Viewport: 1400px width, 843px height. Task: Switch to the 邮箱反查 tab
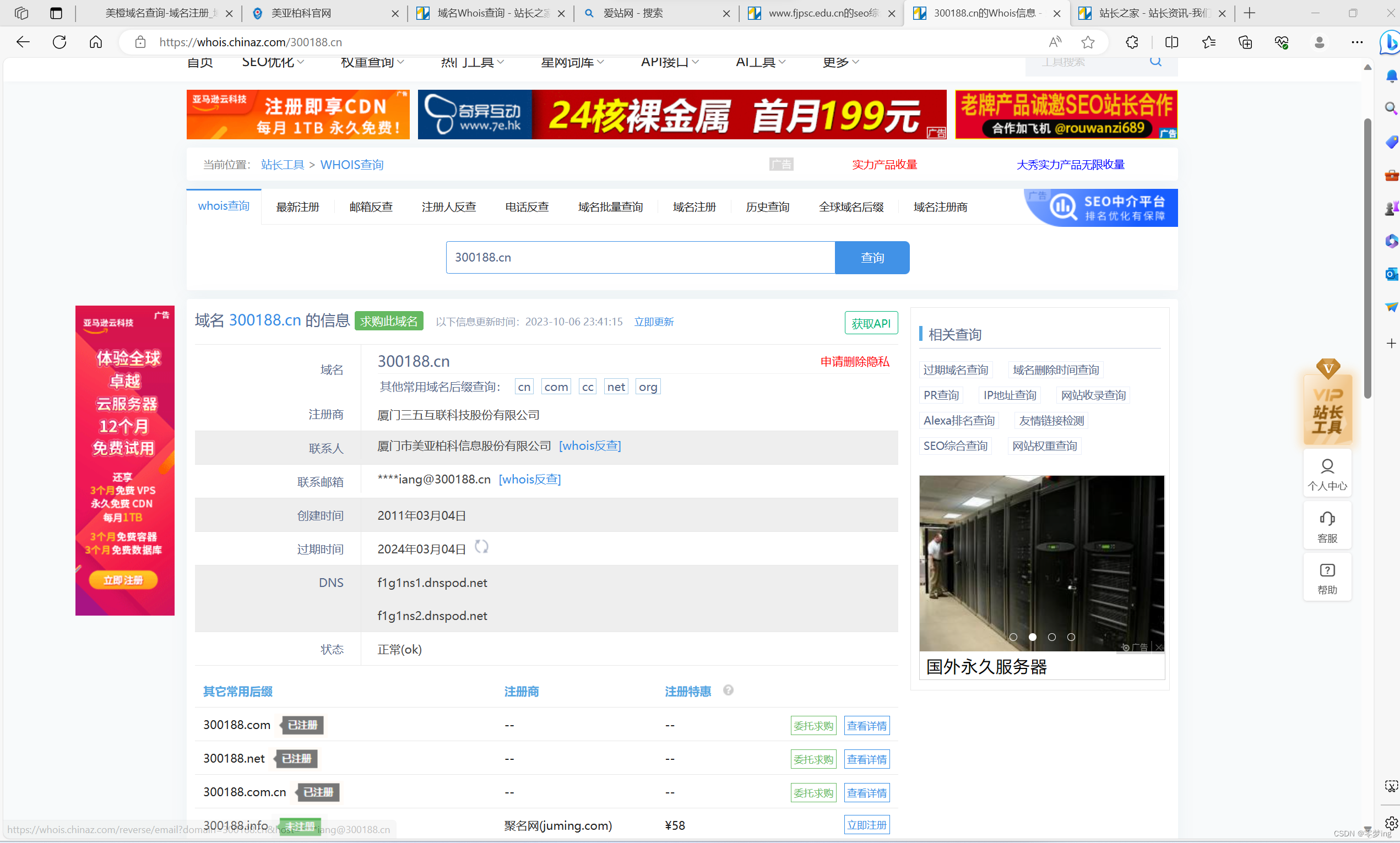(371, 208)
